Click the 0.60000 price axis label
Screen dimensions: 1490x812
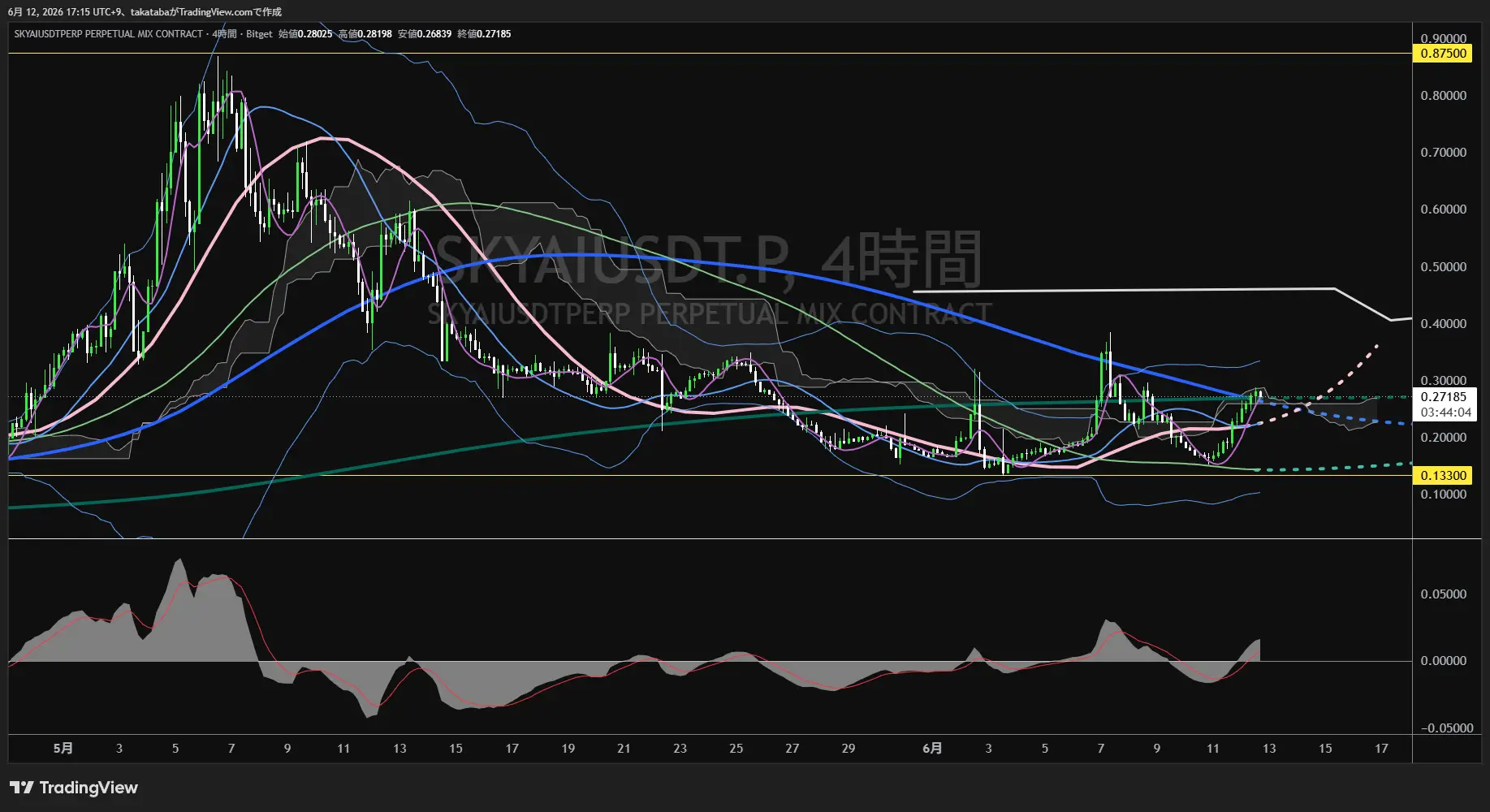coord(1443,209)
